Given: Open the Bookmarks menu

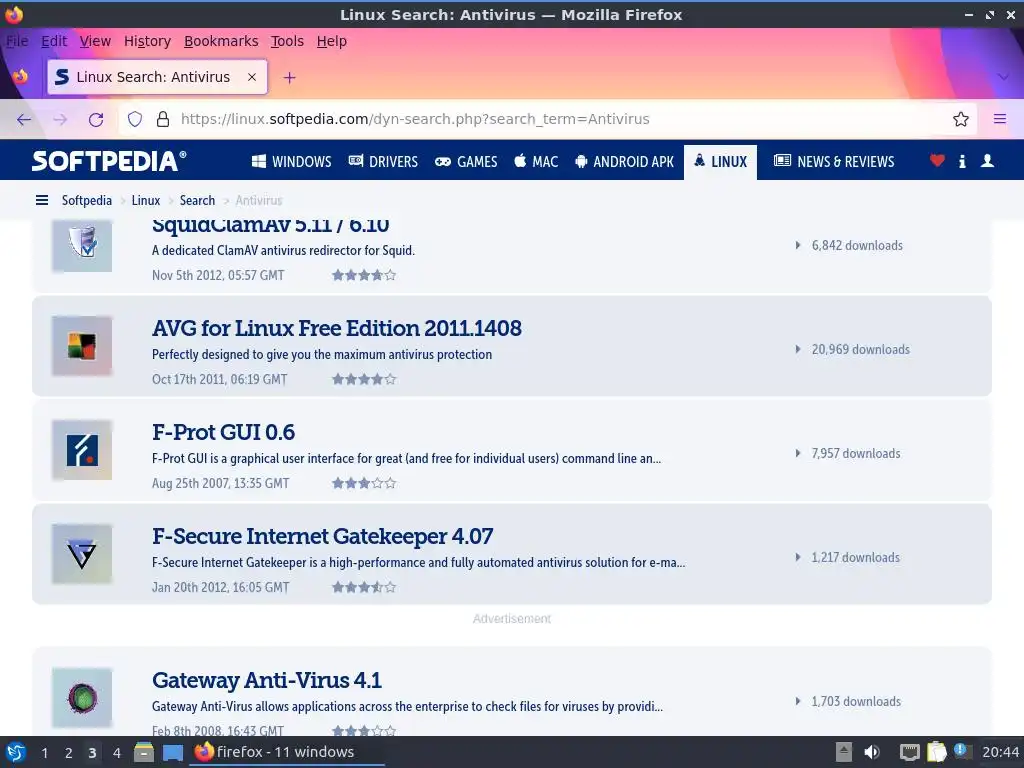Looking at the screenshot, I should [221, 41].
